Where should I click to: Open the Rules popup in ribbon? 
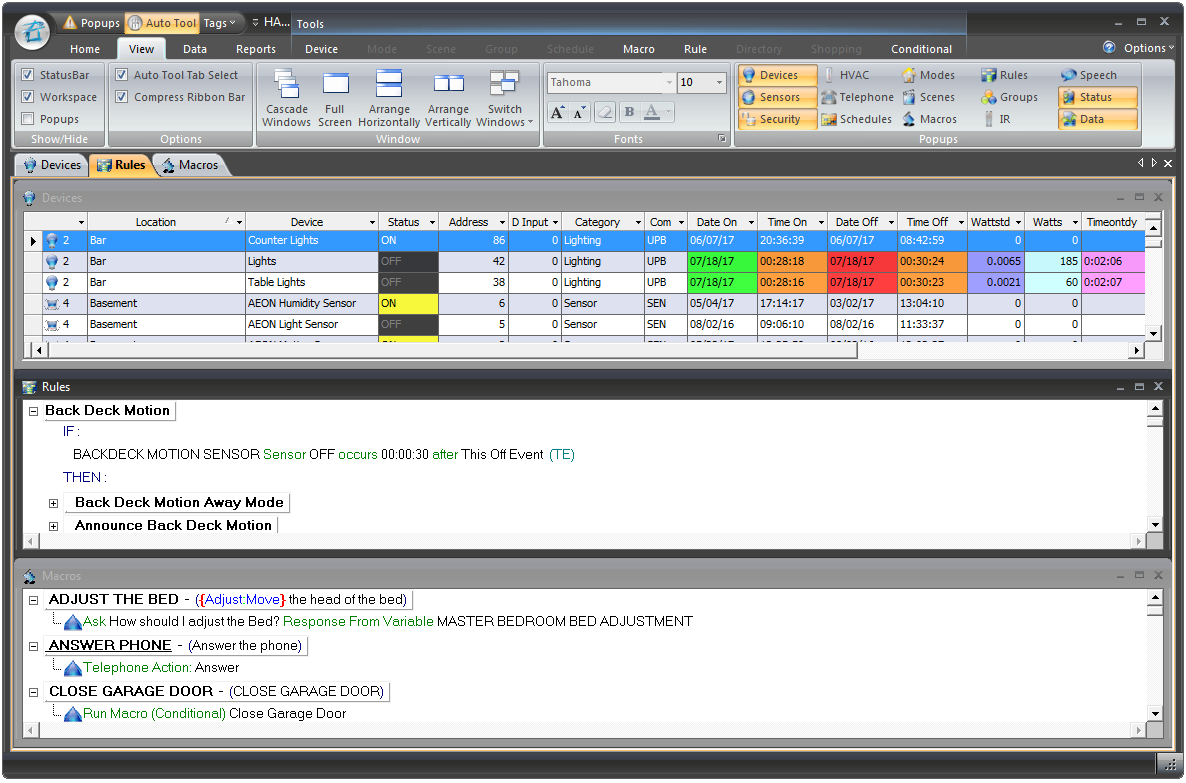pos(1004,75)
